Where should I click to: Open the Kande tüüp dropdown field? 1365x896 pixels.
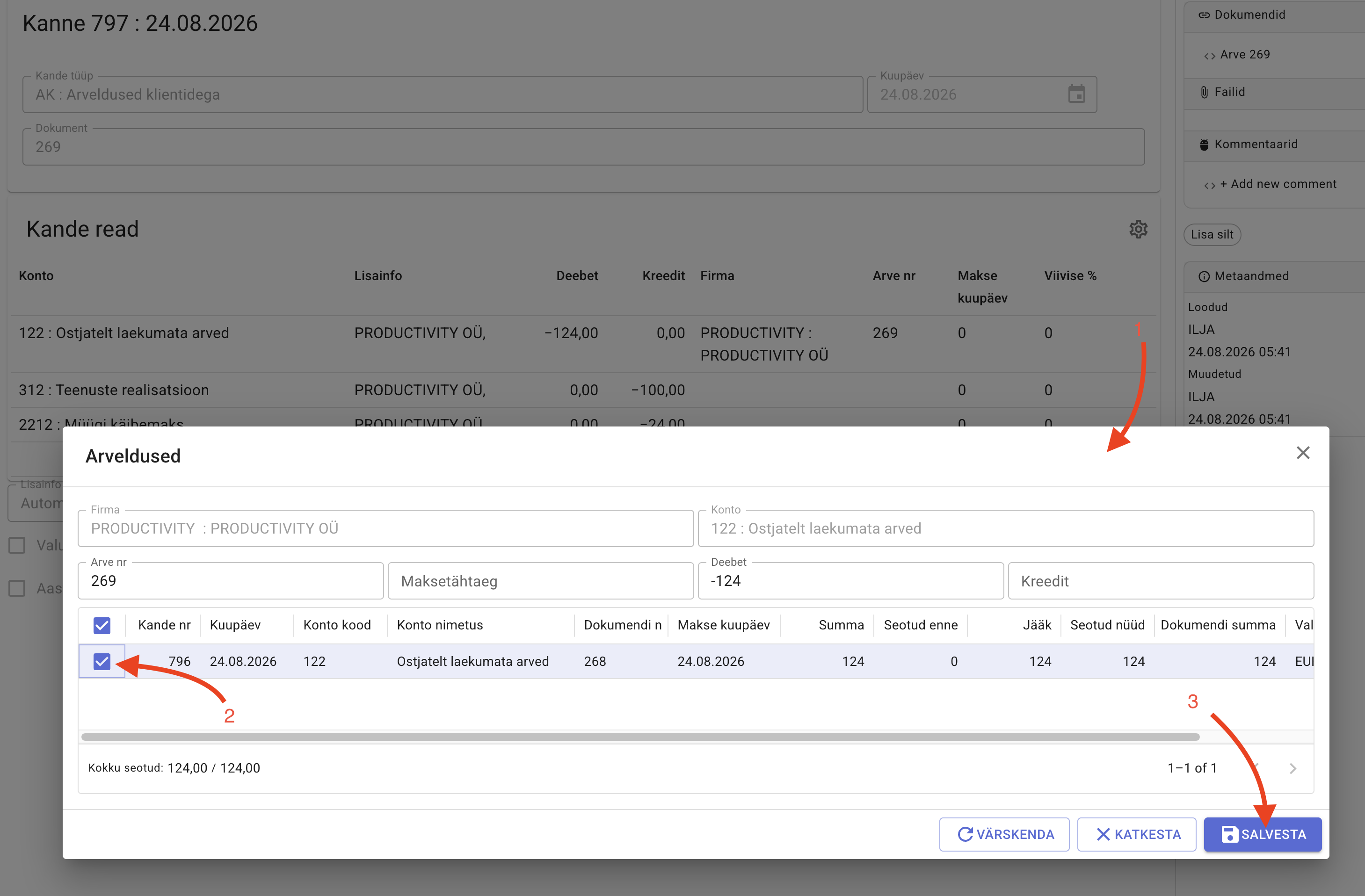pyautogui.click(x=442, y=94)
